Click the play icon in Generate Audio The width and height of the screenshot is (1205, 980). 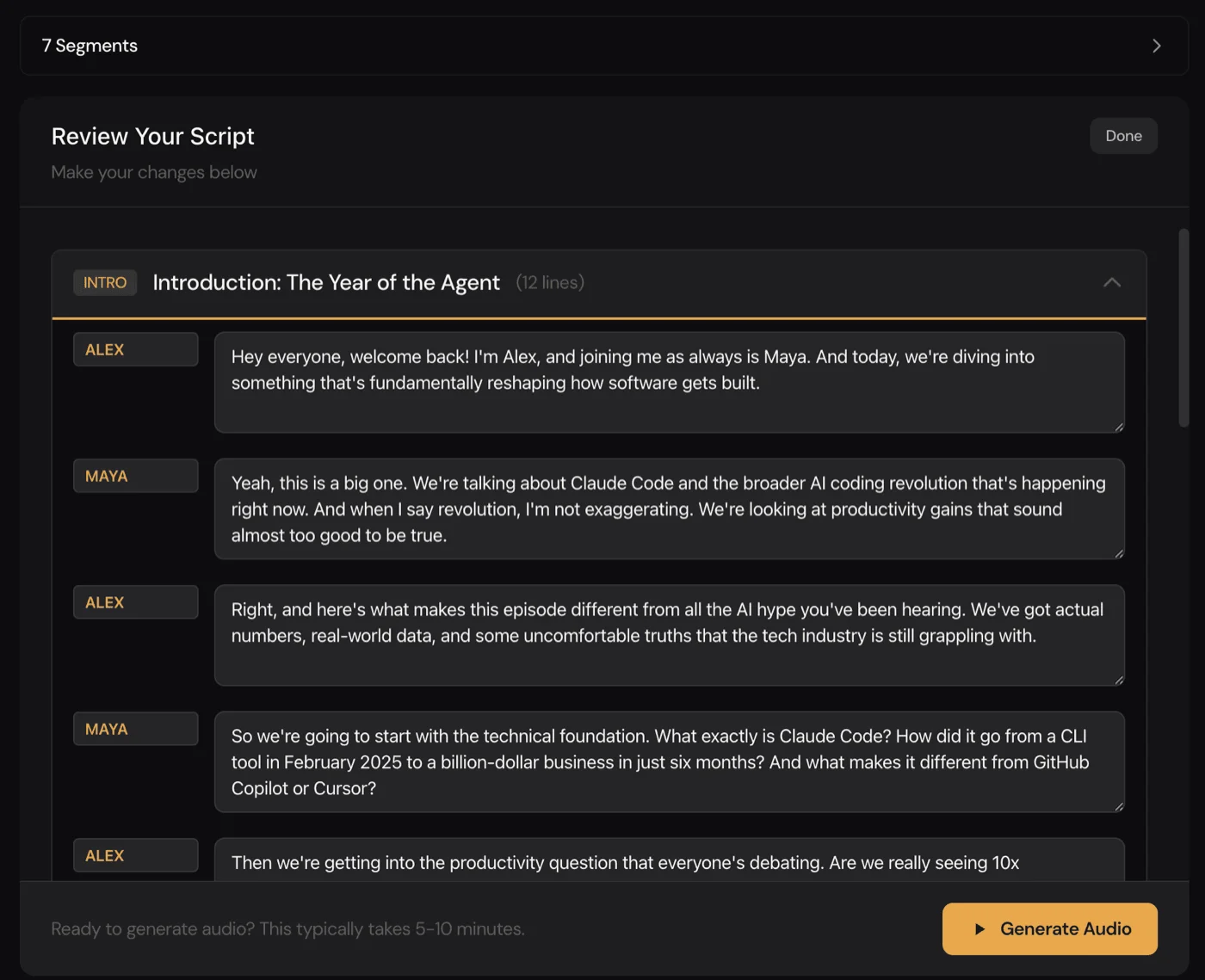(x=979, y=929)
